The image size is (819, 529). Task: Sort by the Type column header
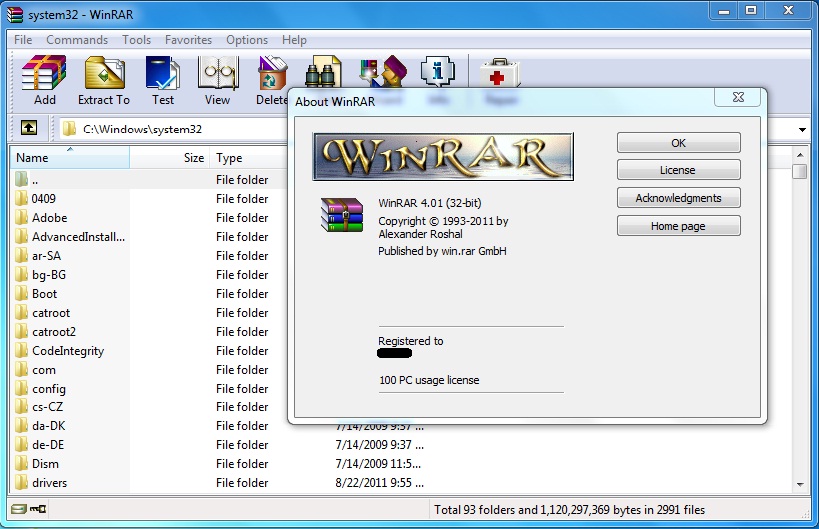coord(249,157)
